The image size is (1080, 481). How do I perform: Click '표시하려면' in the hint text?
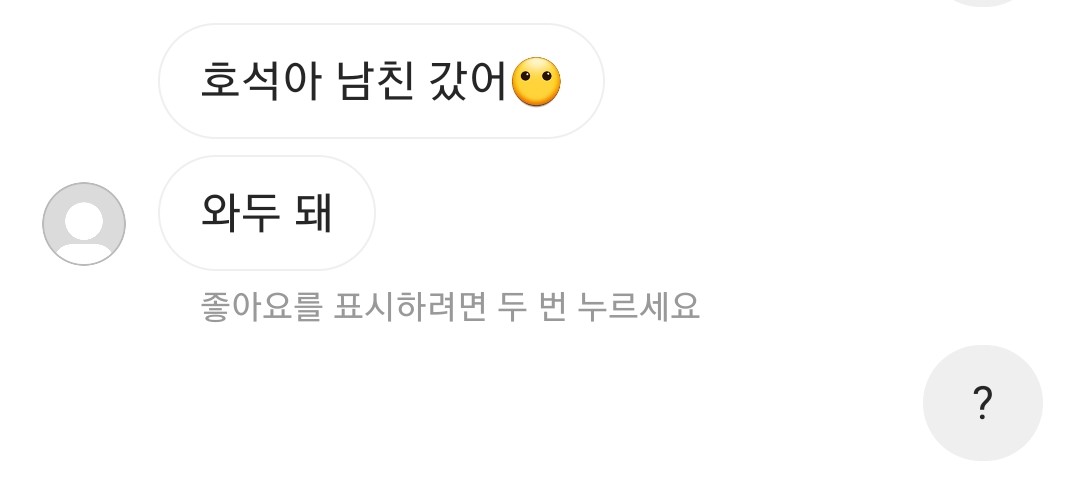pos(411,307)
